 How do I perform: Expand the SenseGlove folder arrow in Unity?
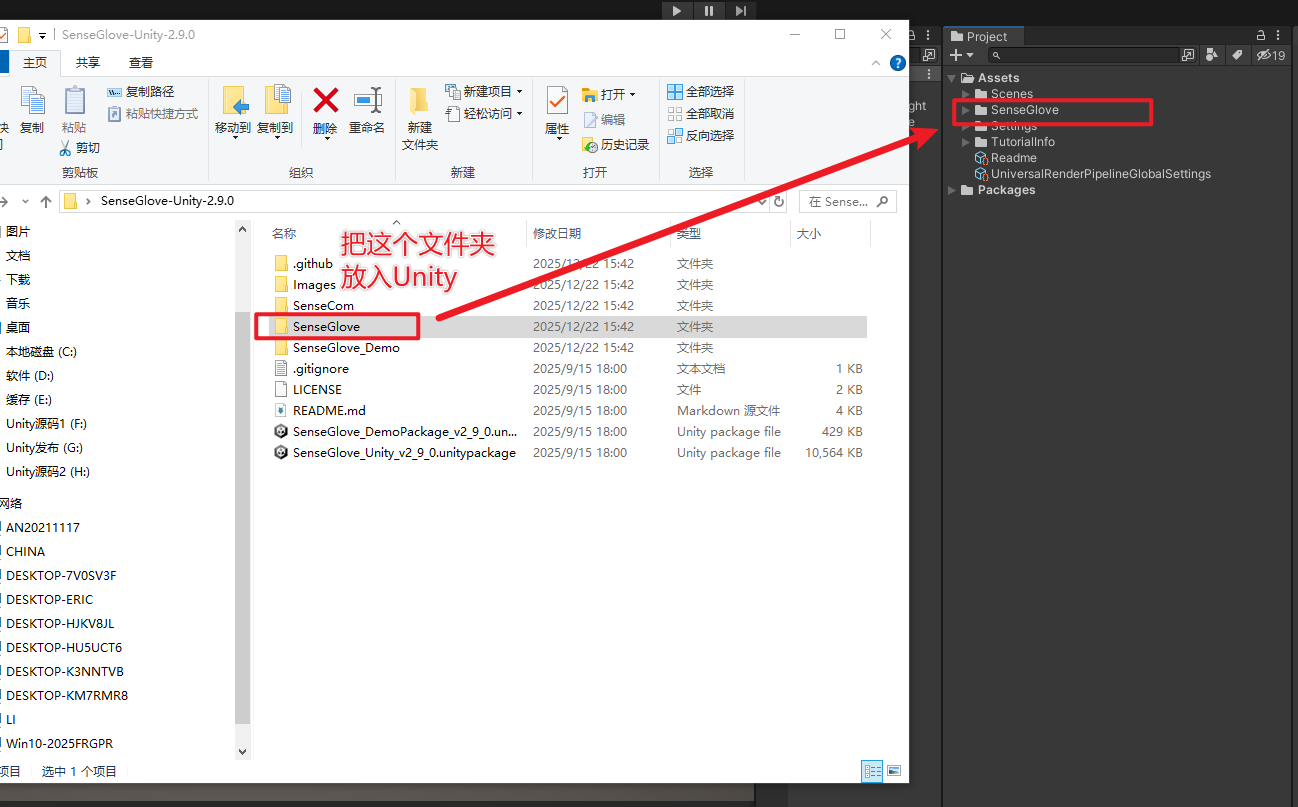[966, 110]
